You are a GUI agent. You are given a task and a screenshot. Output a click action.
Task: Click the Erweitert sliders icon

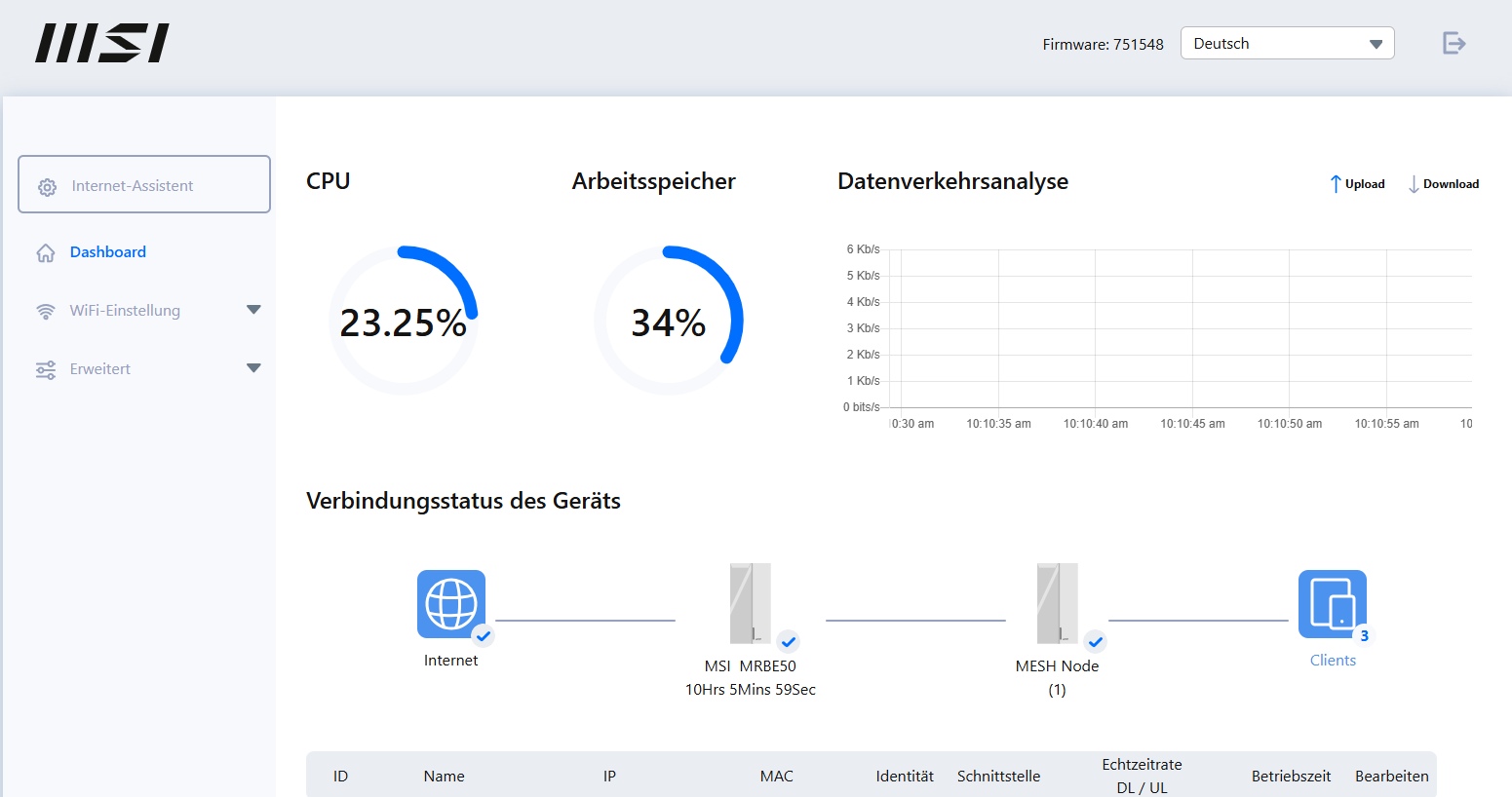coord(46,369)
